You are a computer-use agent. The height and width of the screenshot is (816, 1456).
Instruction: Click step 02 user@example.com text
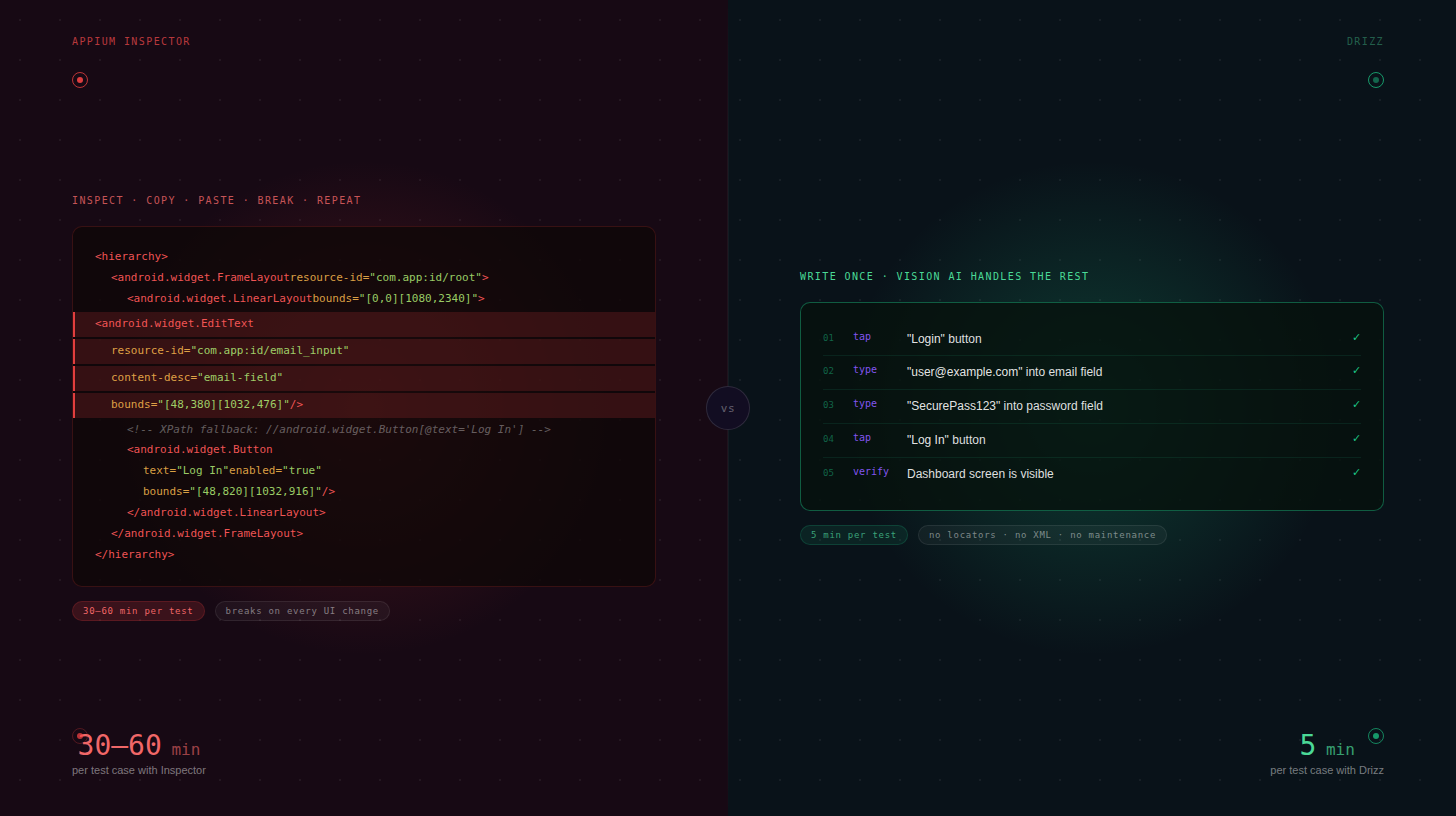(x=1004, y=372)
